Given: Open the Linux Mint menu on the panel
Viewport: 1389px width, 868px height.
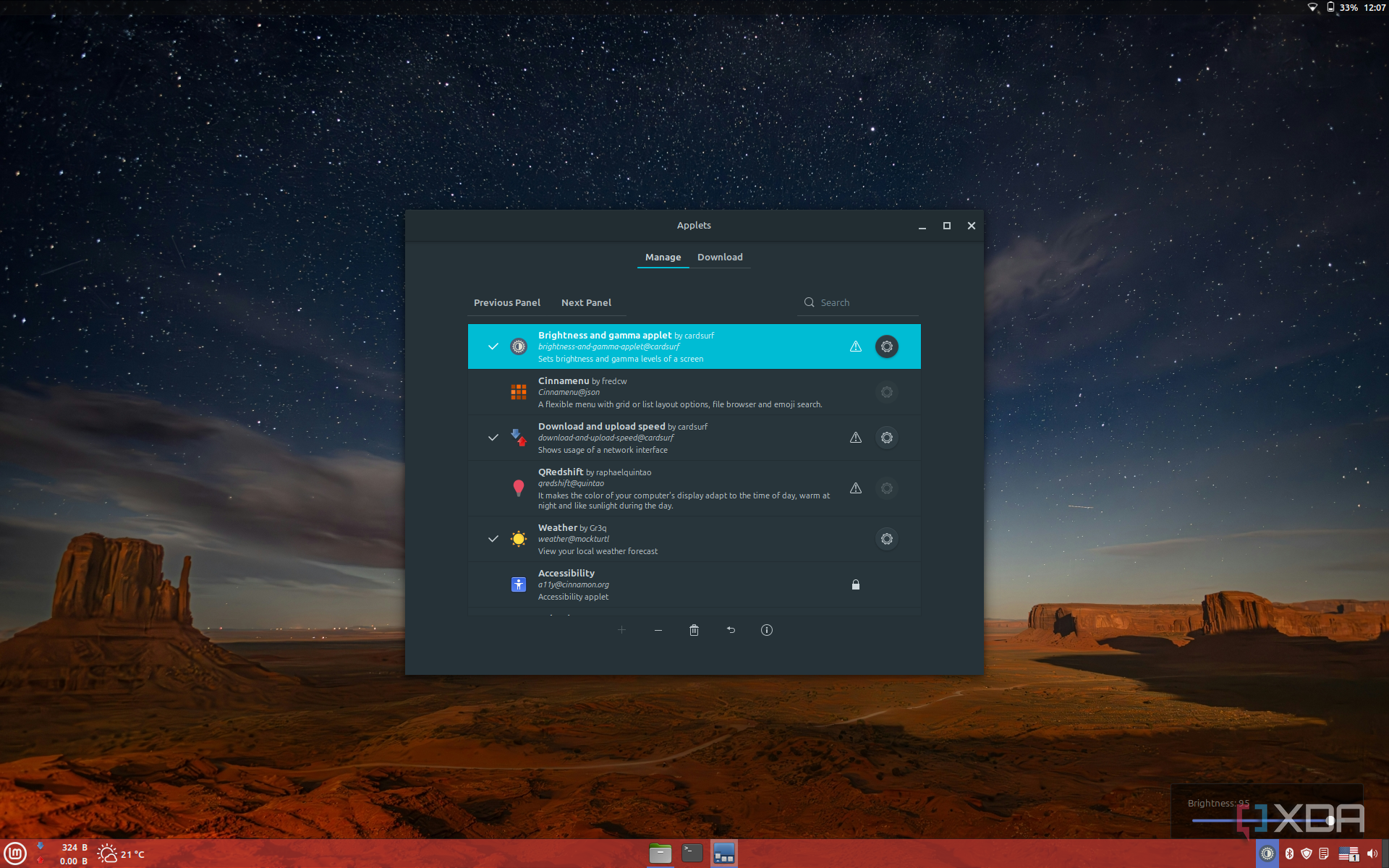Looking at the screenshot, I should coord(15,854).
